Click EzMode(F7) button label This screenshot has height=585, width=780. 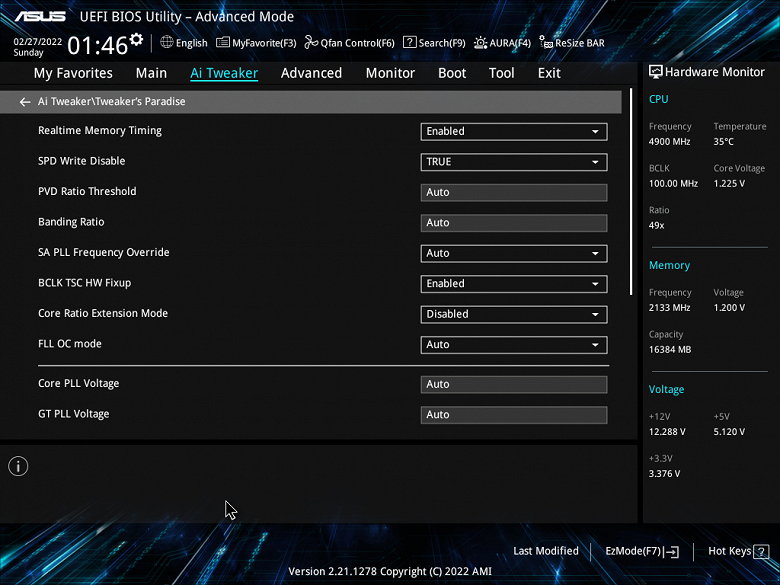click(x=633, y=551)
